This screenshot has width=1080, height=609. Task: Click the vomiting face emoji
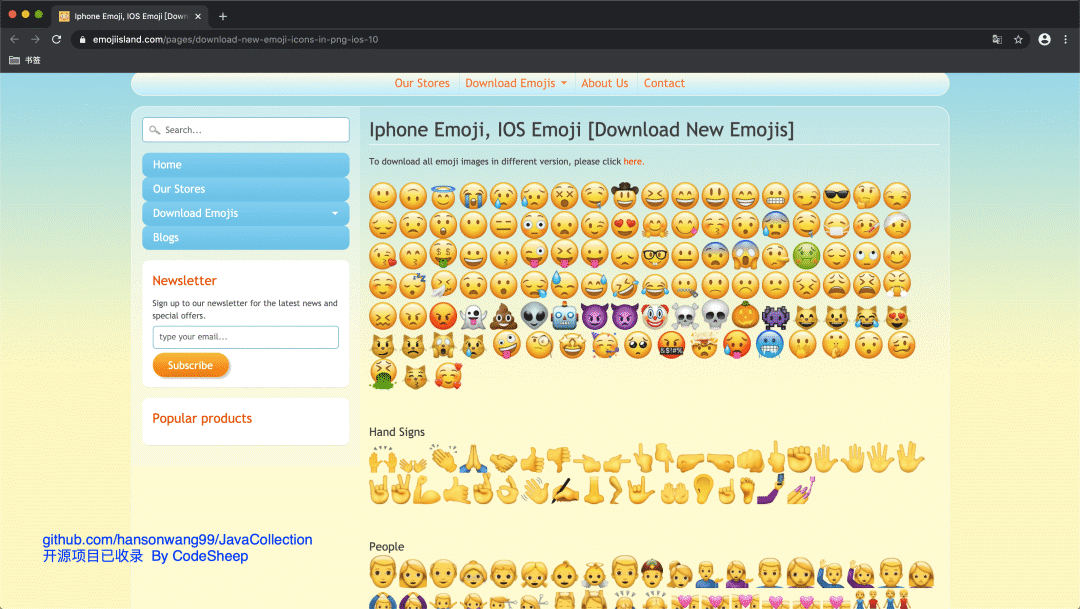[382, 375]
